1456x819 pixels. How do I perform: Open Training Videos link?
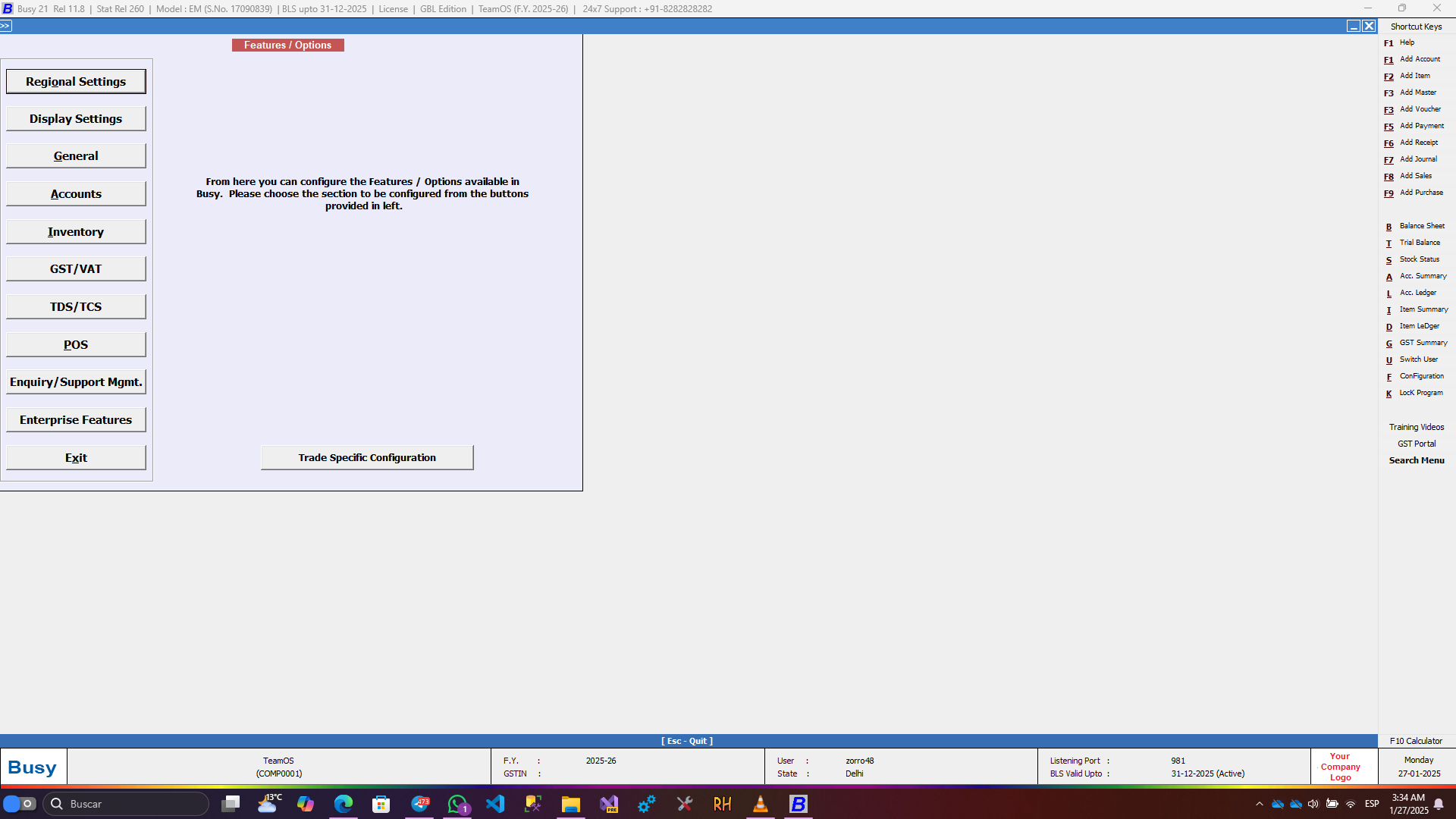coord(1417,427)
